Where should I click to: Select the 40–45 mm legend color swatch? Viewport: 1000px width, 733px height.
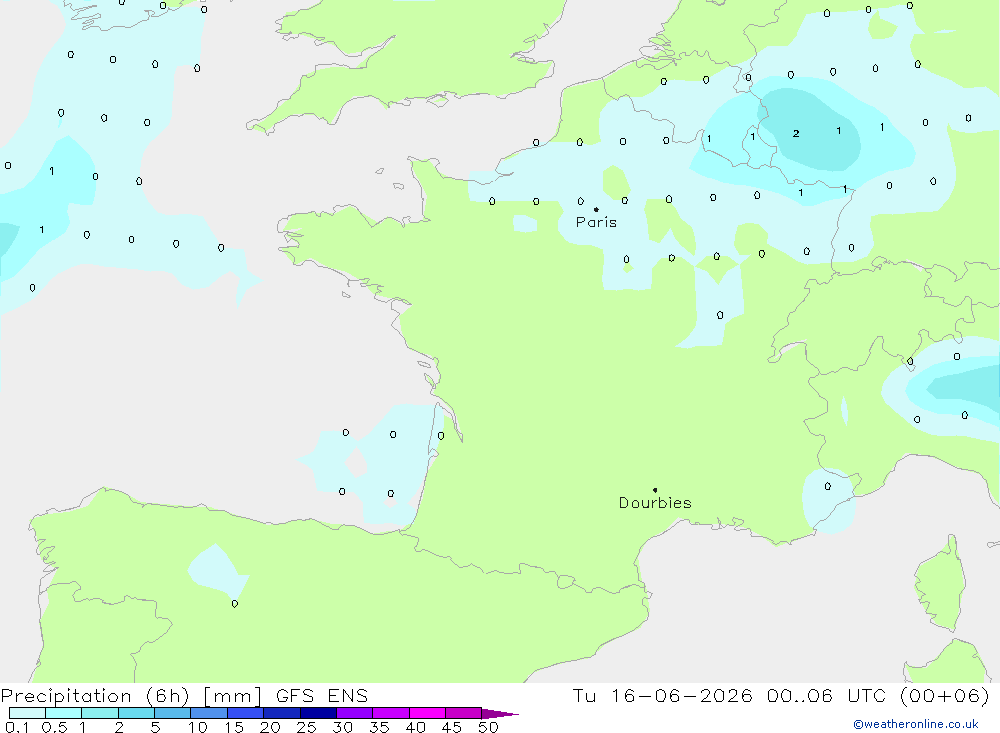[x=427, y=713]
